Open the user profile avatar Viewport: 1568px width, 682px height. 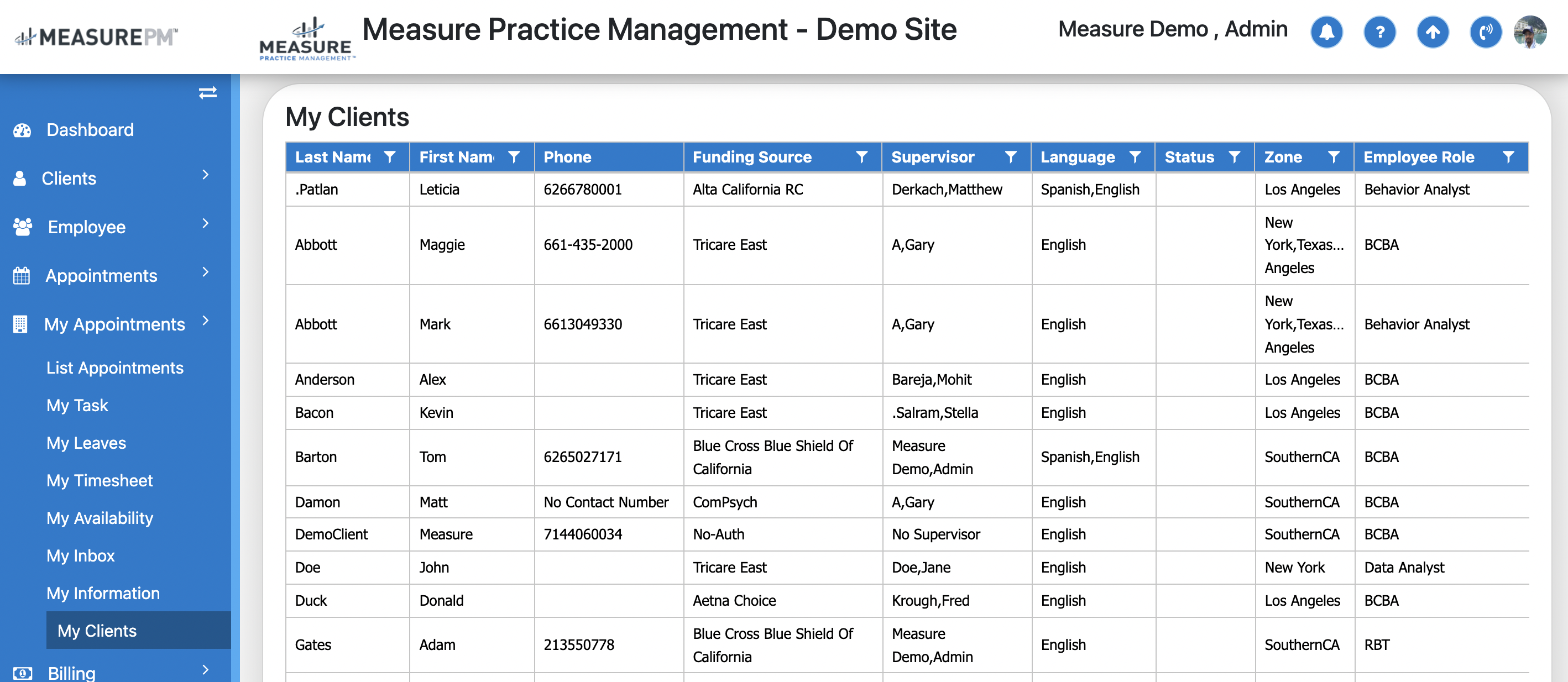(1530, 32)
